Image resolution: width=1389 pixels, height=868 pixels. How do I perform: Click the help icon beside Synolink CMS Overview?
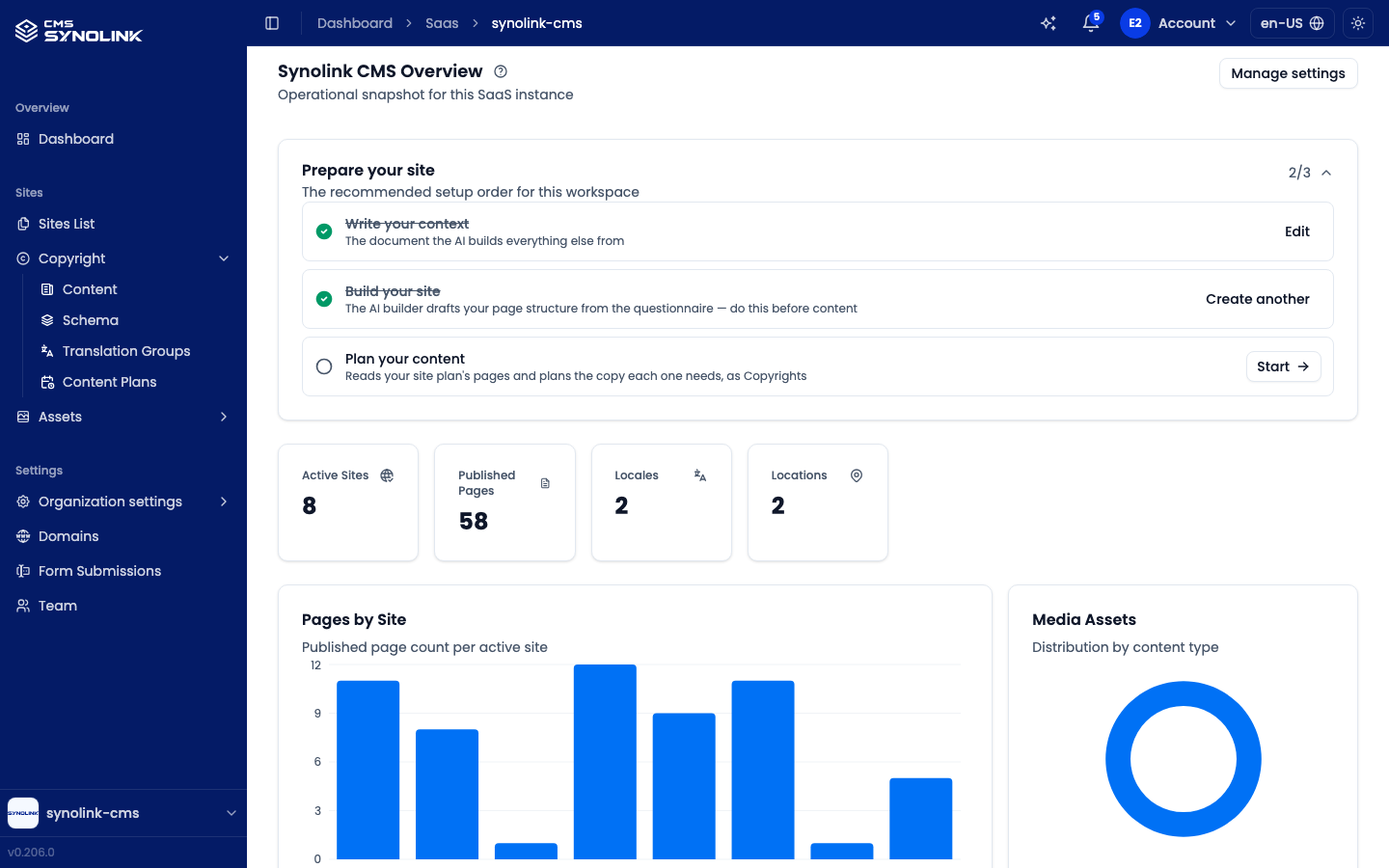coord(501,71)
